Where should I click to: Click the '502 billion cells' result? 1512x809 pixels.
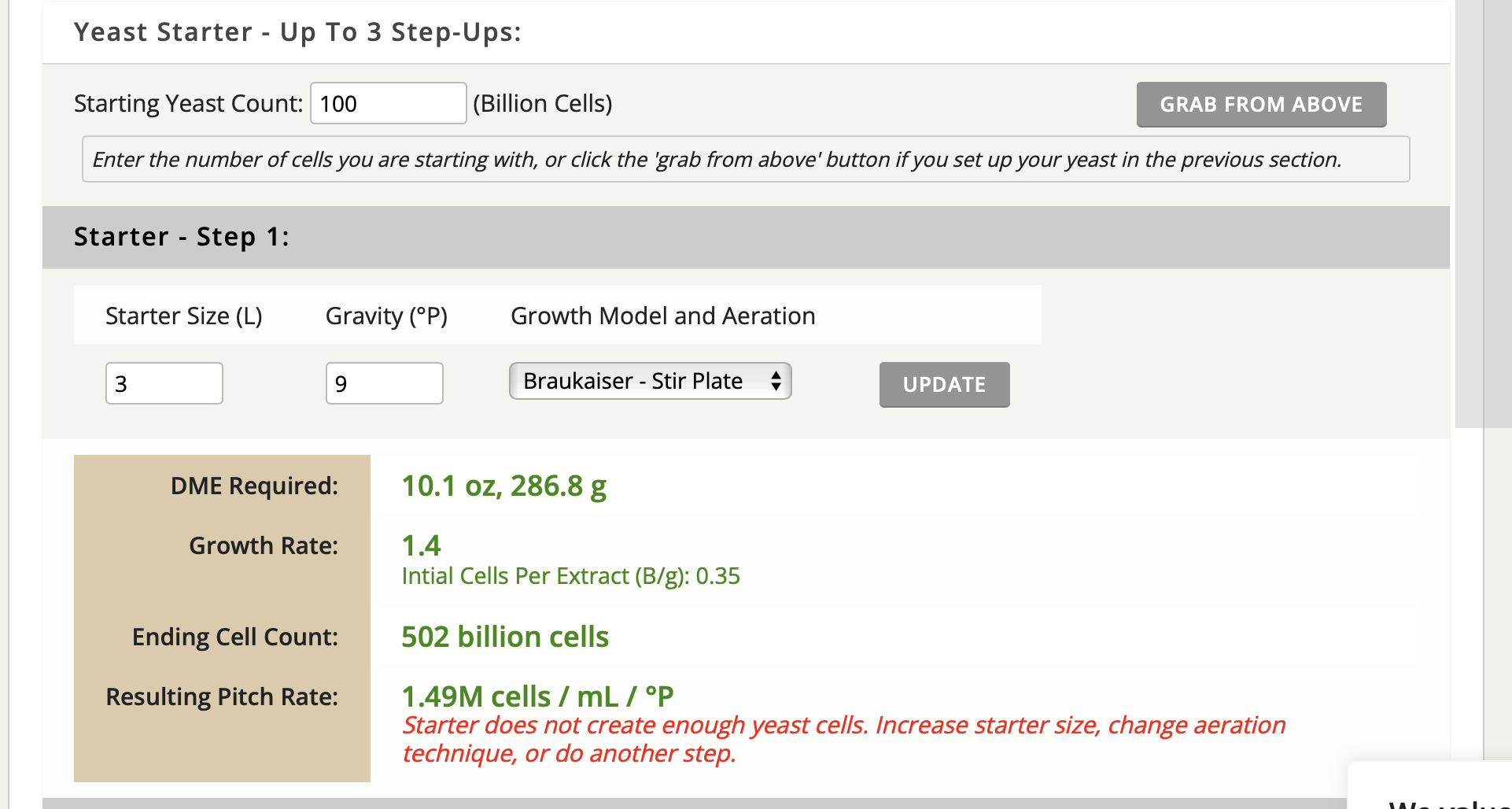505,637
